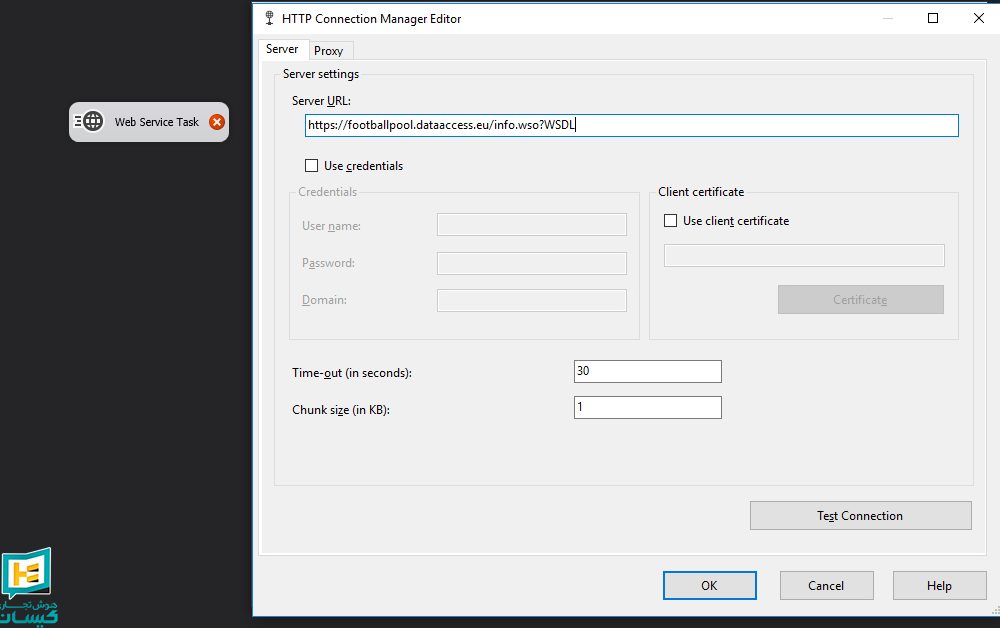Click into the Server URL field

[x=631, y=125]
